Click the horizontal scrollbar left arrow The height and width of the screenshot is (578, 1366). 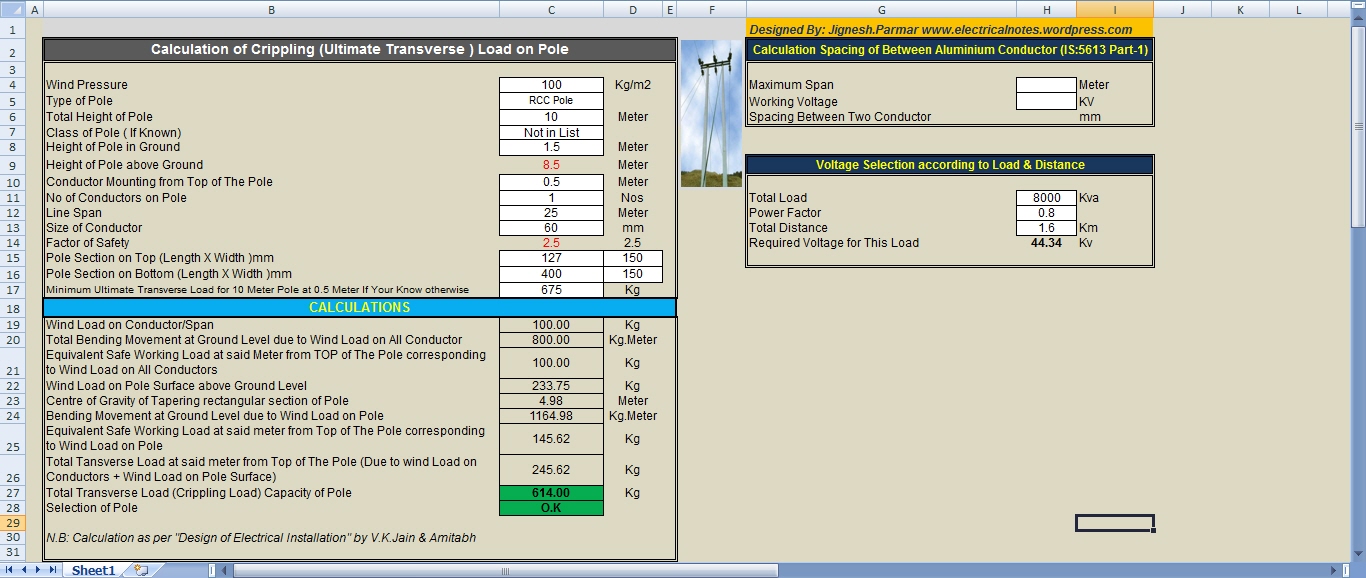tap(225, 570)
